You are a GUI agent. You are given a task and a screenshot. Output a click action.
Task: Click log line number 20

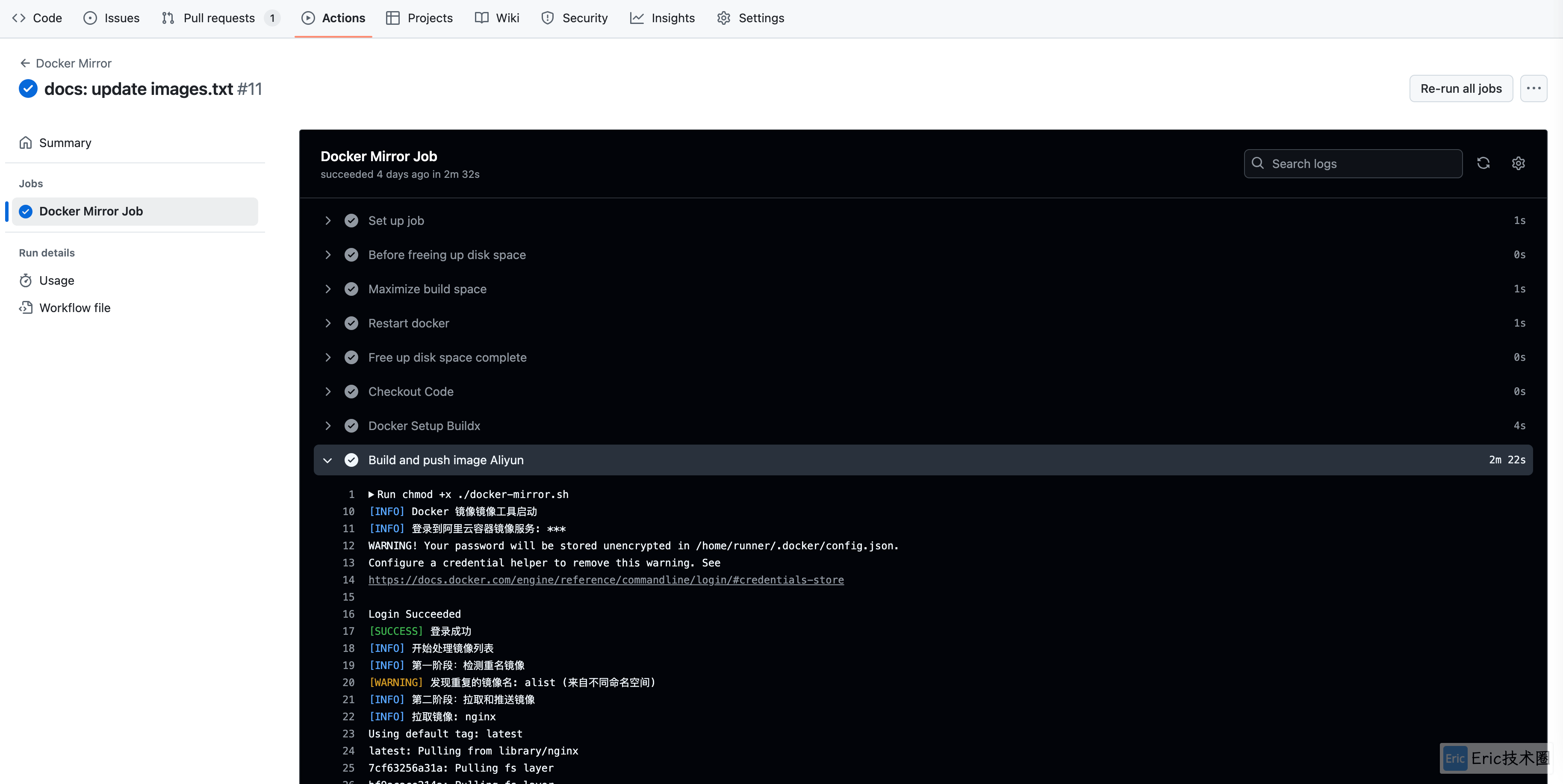(348, 683)
